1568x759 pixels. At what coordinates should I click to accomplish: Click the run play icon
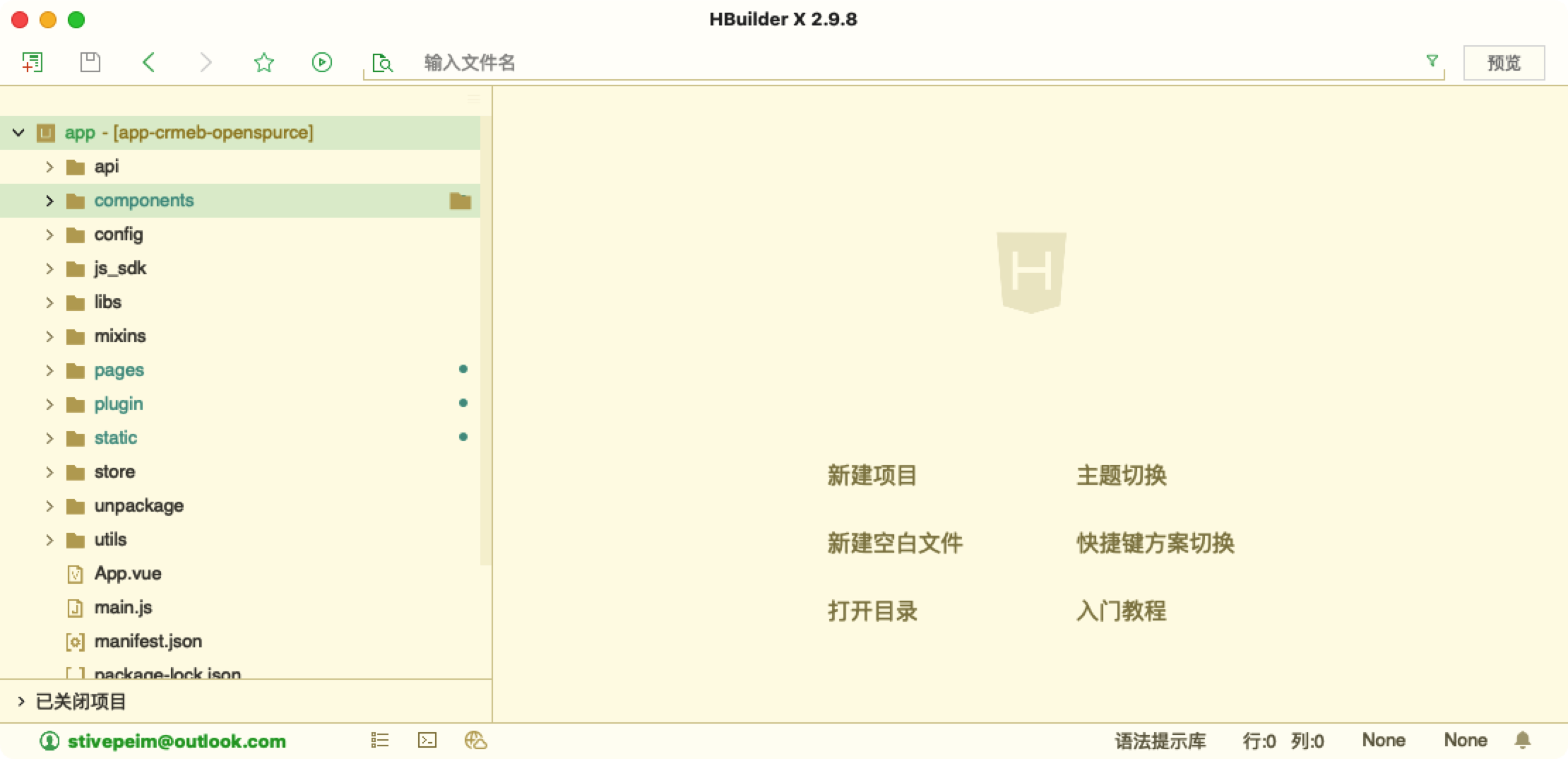pos(321,62)
